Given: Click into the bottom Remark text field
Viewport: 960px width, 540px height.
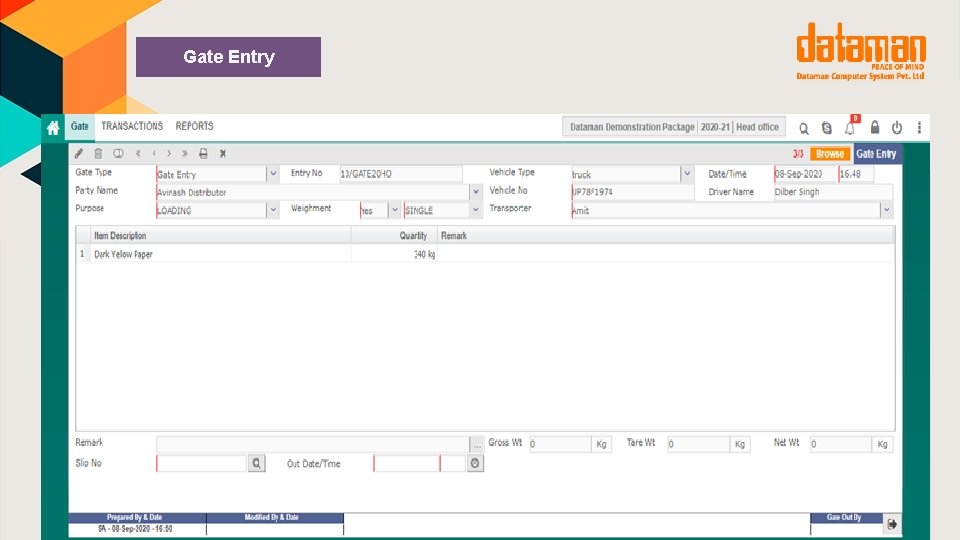Looking at the screenshot, I should [x=312, y=444].
